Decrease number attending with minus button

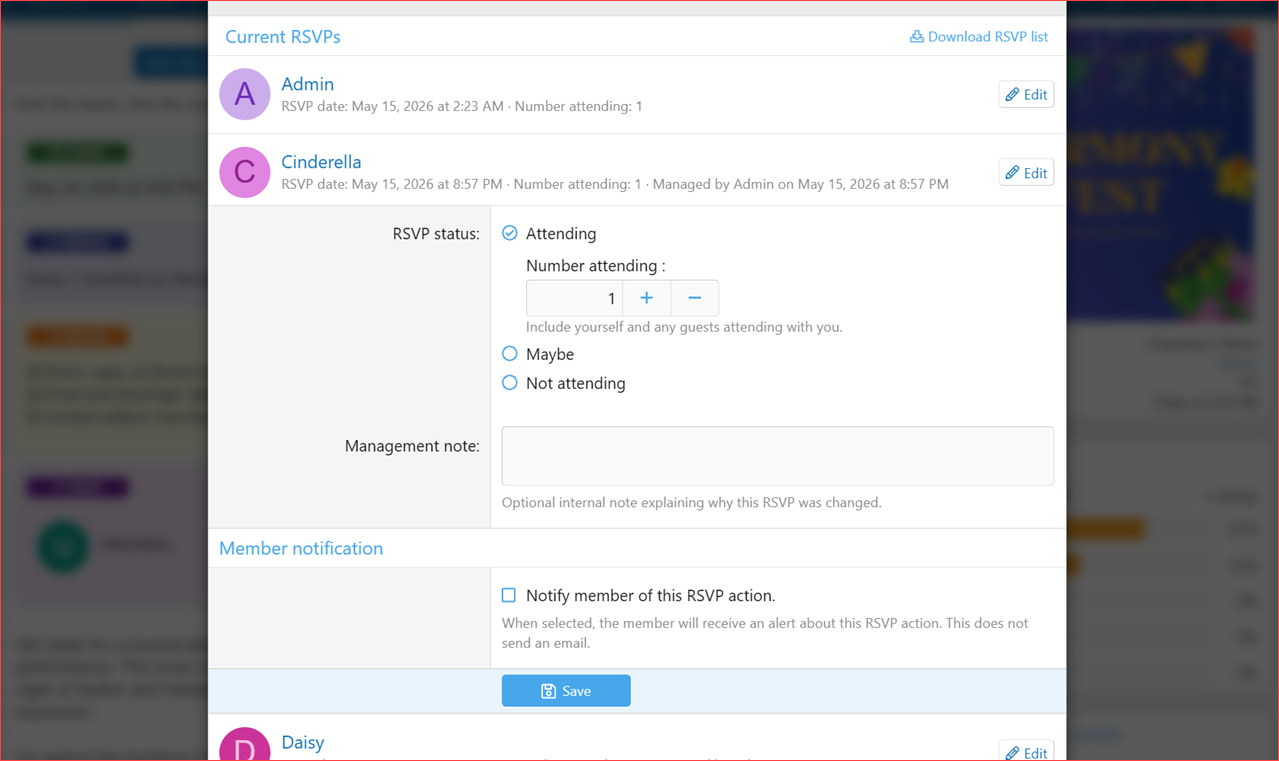click(x=695, y=298)
